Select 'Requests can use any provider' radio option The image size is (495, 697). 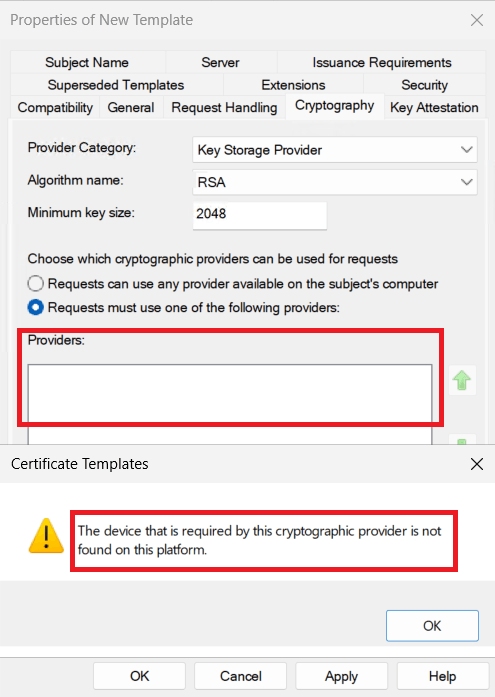click(x=36, y=284)
